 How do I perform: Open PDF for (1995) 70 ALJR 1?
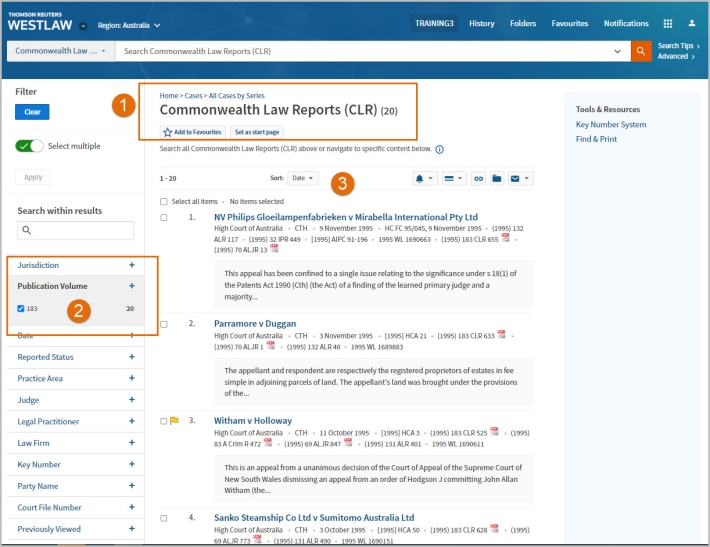tap(271, 345)
